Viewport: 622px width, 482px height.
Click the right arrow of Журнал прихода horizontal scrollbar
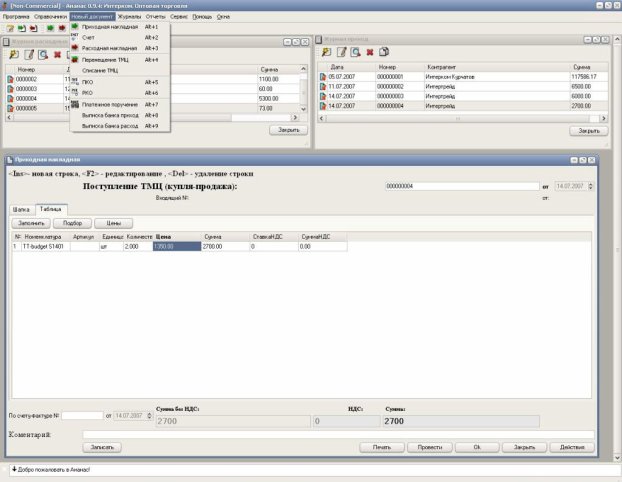point(604,118)
